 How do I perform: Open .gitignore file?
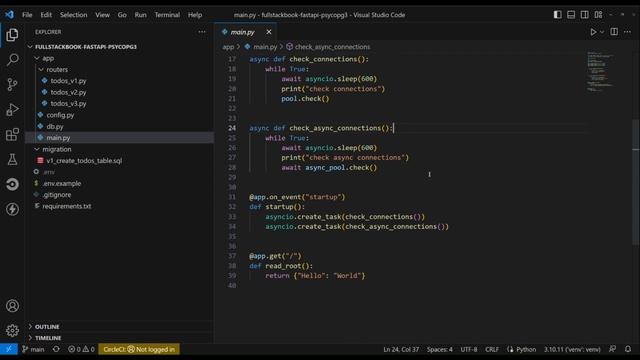coord(119,195)
